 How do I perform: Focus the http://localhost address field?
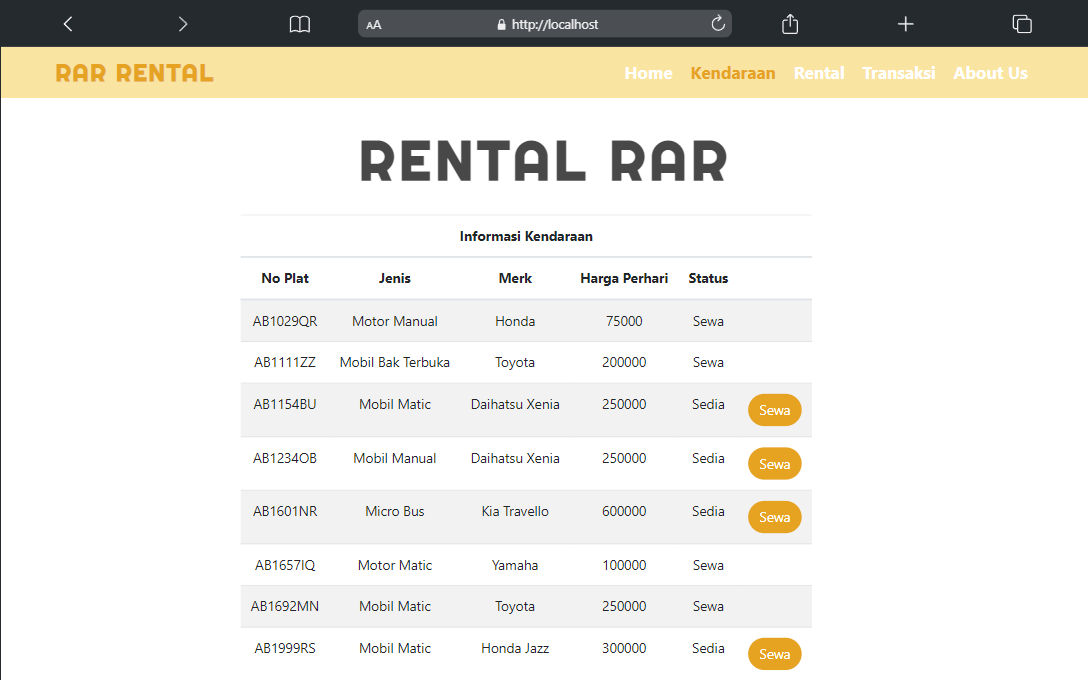545,24
